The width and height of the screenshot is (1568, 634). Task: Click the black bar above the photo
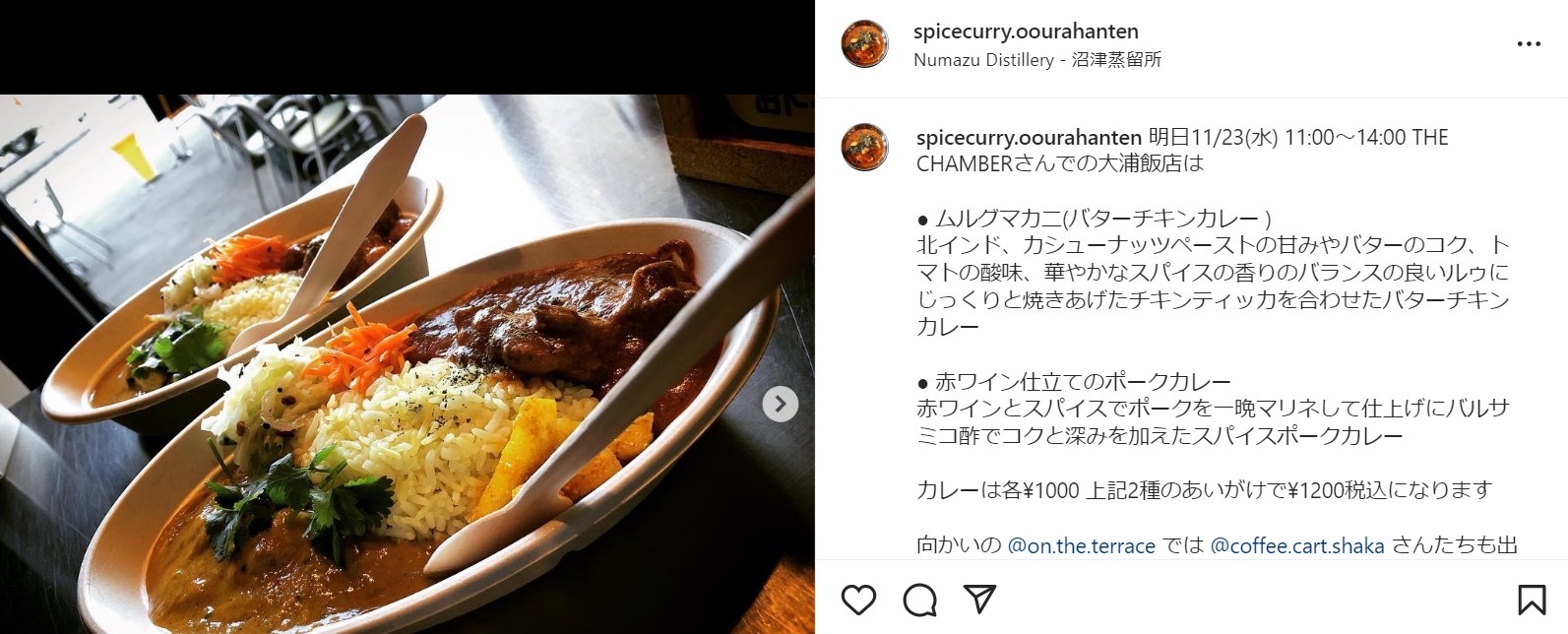(408, 47)
